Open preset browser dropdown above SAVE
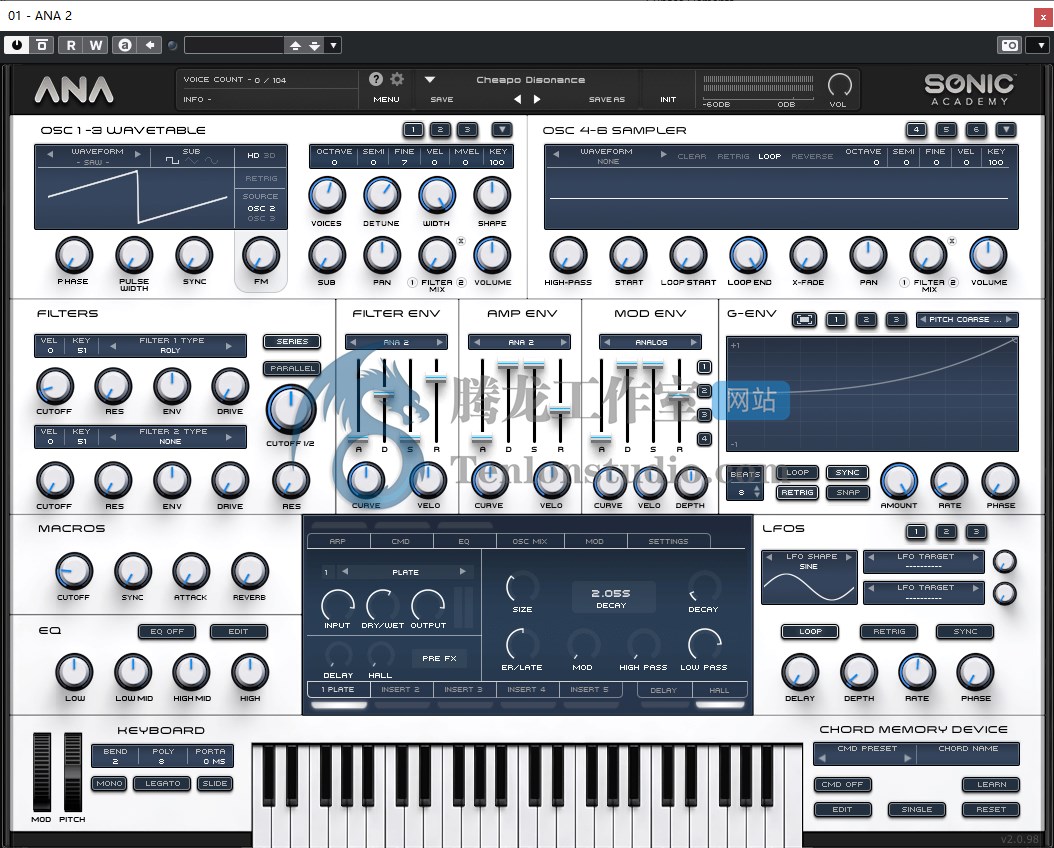1054x848 pixels. click(x=430, y=79)
